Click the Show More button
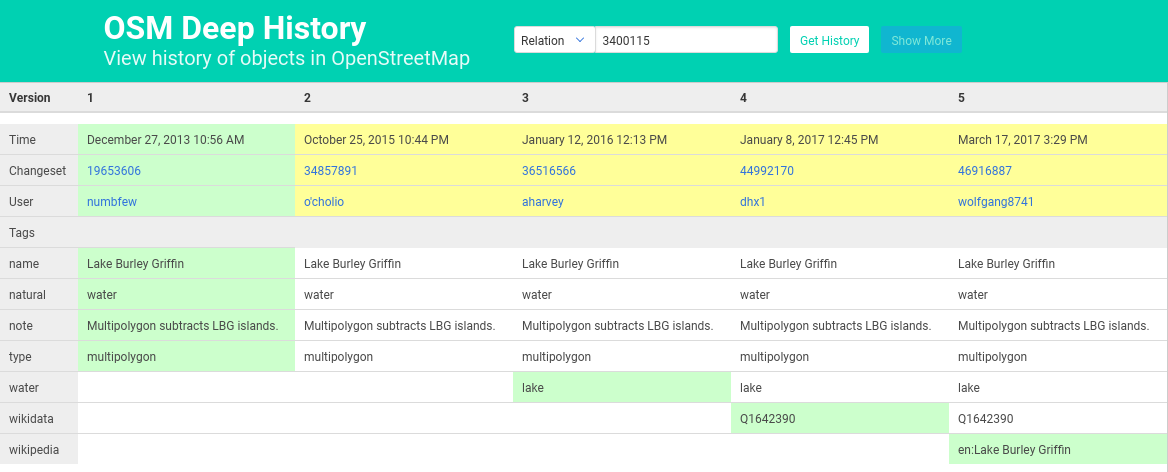Screen dimensions: 1168x472 [x=921, y=40]
